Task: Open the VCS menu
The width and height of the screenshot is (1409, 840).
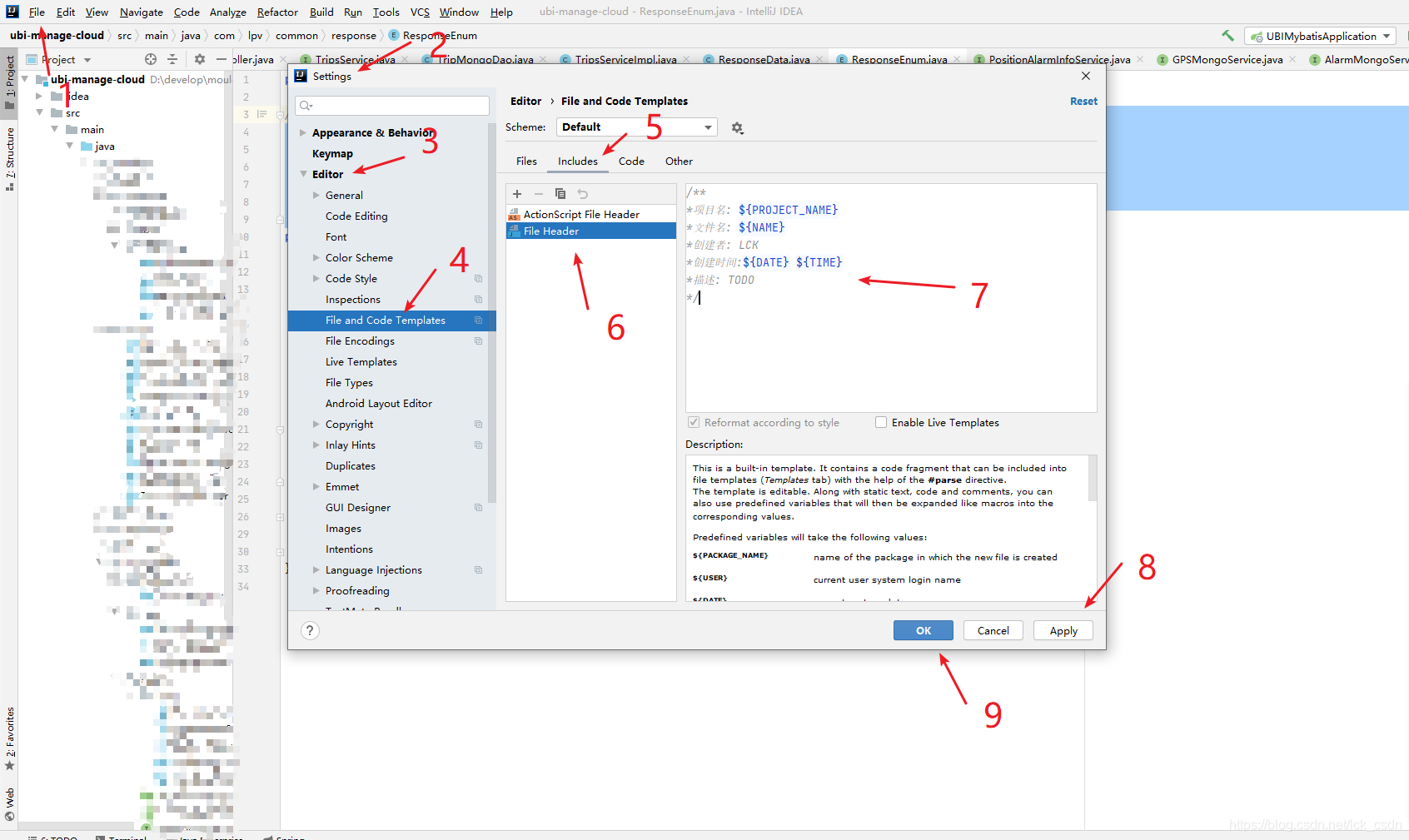Action: point(420,12)
